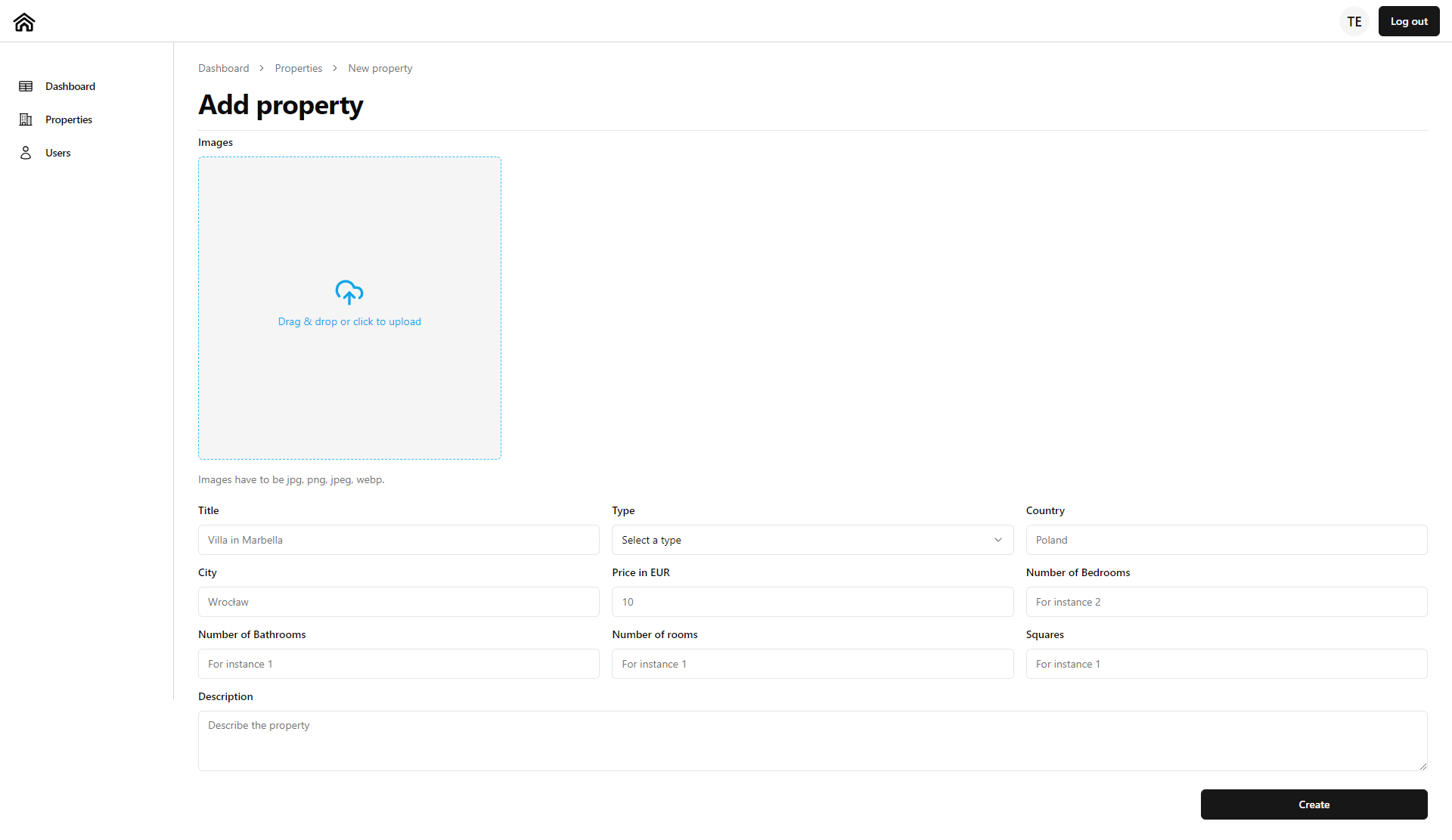This screenshot has height=840, width=1452.
Task: Click the Description textarea field
Action: point(812,740)
